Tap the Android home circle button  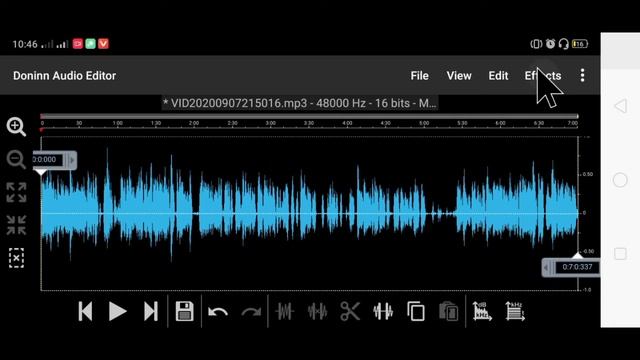[620, 180]
